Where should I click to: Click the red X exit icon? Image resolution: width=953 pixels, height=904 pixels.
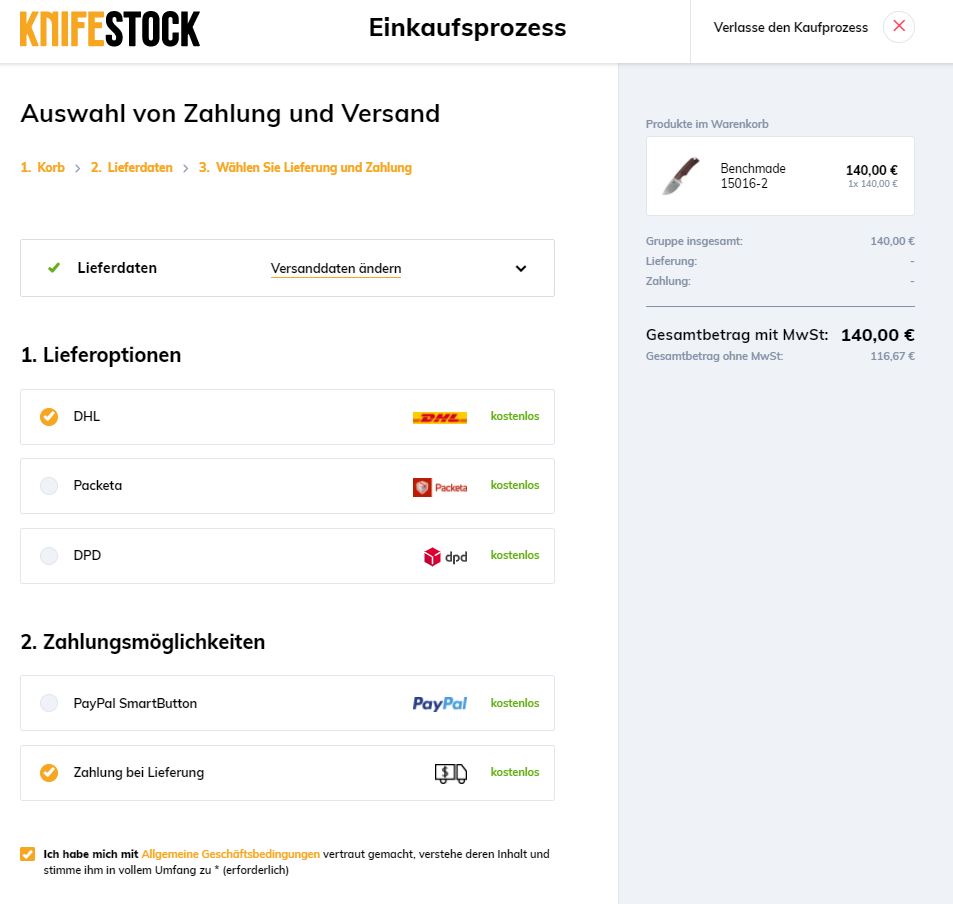click(x=899, y=27)
